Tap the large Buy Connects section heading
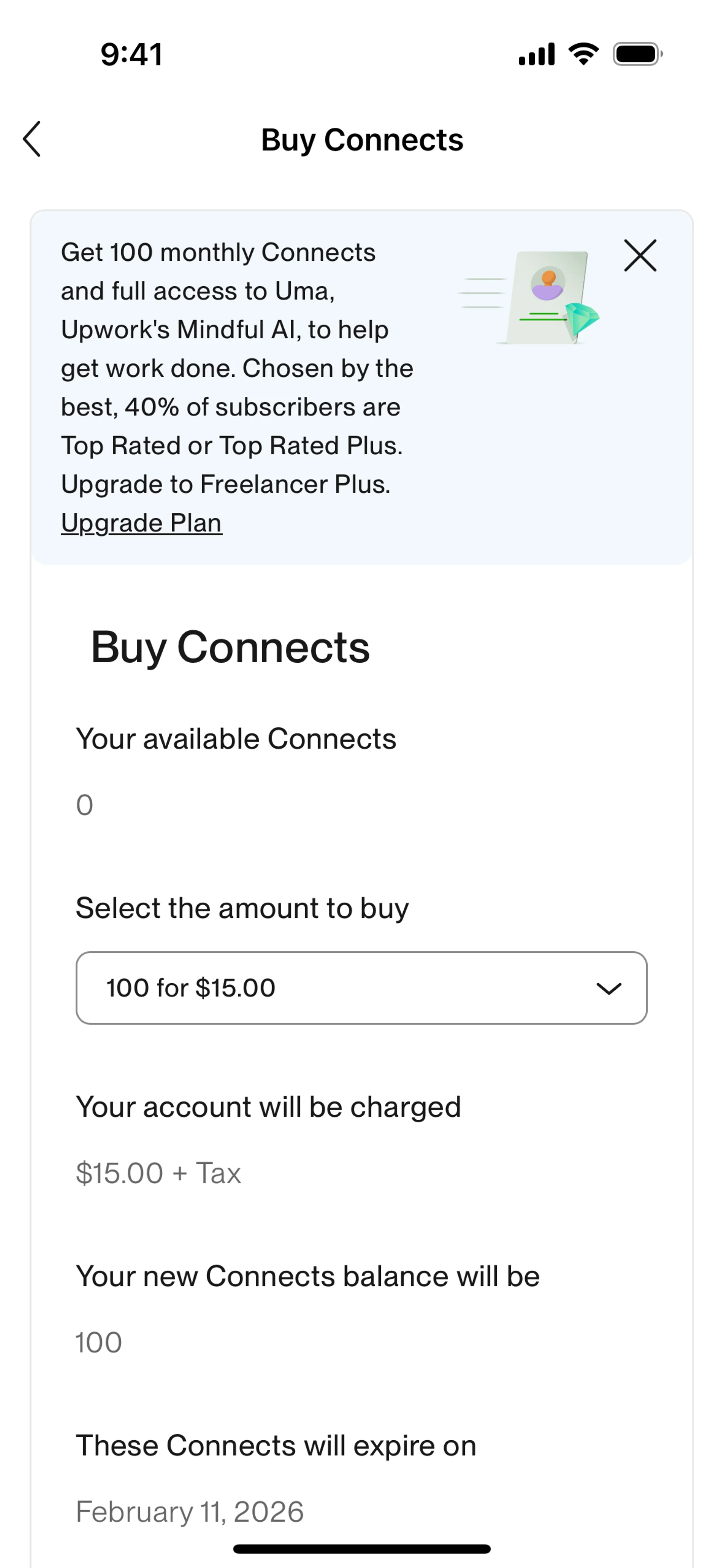This screenshot has width=723, height=1568. coord(231,647)
